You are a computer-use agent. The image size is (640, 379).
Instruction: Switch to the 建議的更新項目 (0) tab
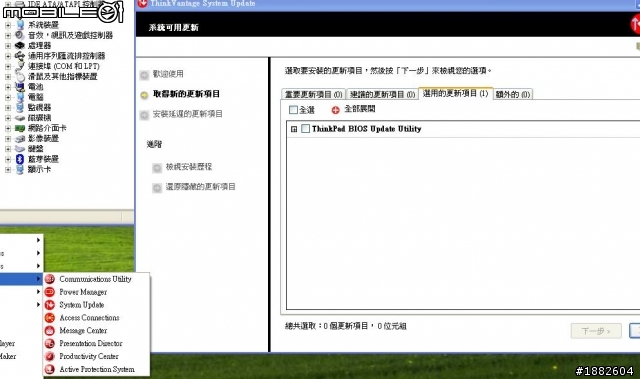382,94
